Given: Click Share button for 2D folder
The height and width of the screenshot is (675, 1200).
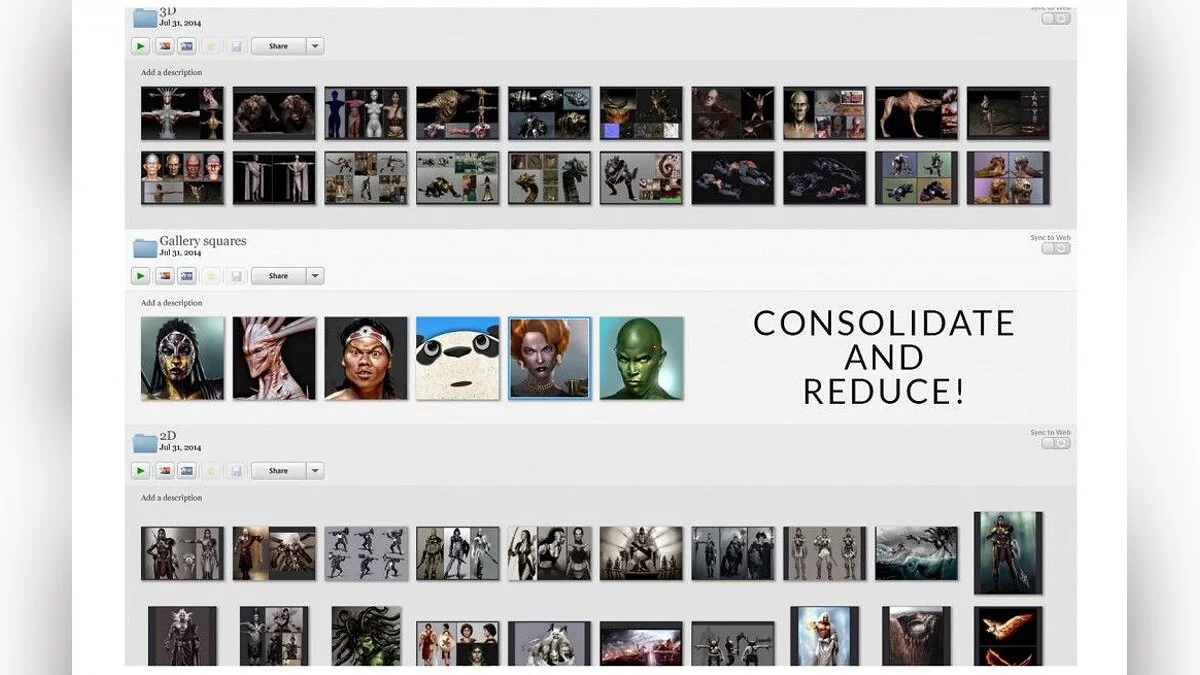Looking at the screenshot, I should tap(278, 471).
